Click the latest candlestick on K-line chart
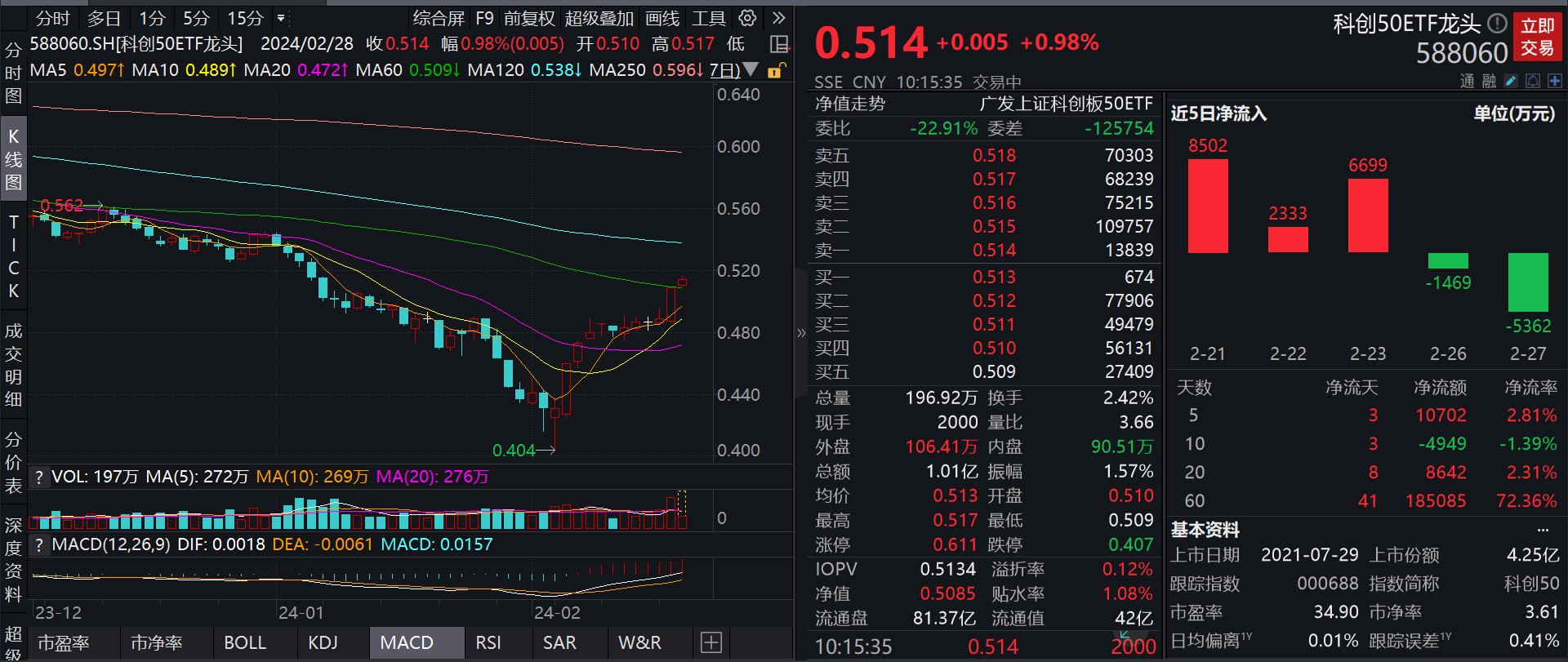 682,282
